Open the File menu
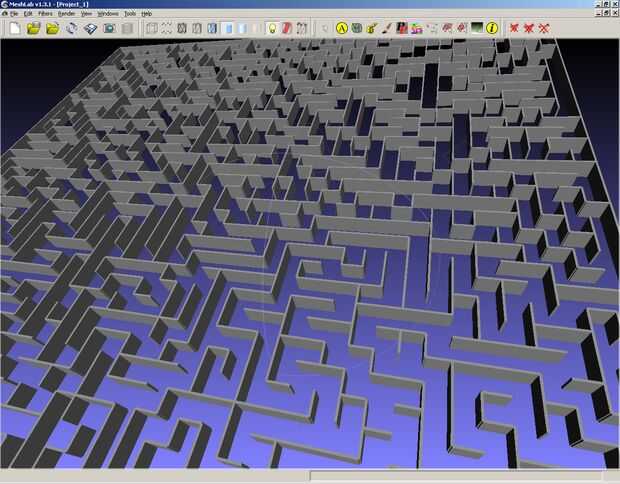Screen dimensions: 620x484 point(14,13)
